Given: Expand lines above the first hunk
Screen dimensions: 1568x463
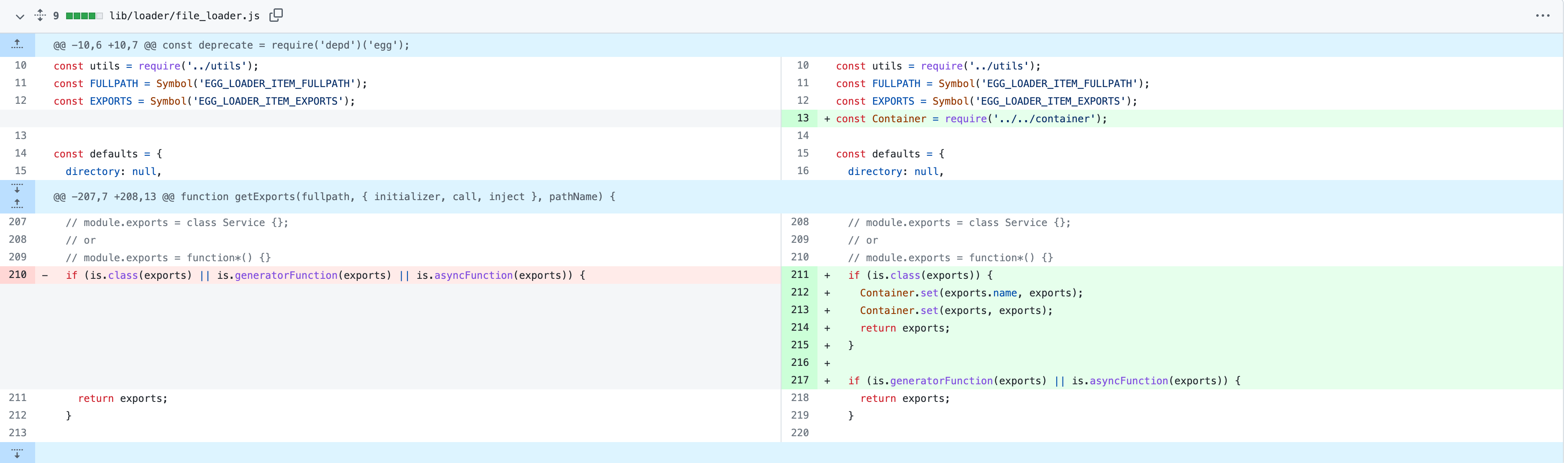Looking at the screenshot, I should [18, 44].
